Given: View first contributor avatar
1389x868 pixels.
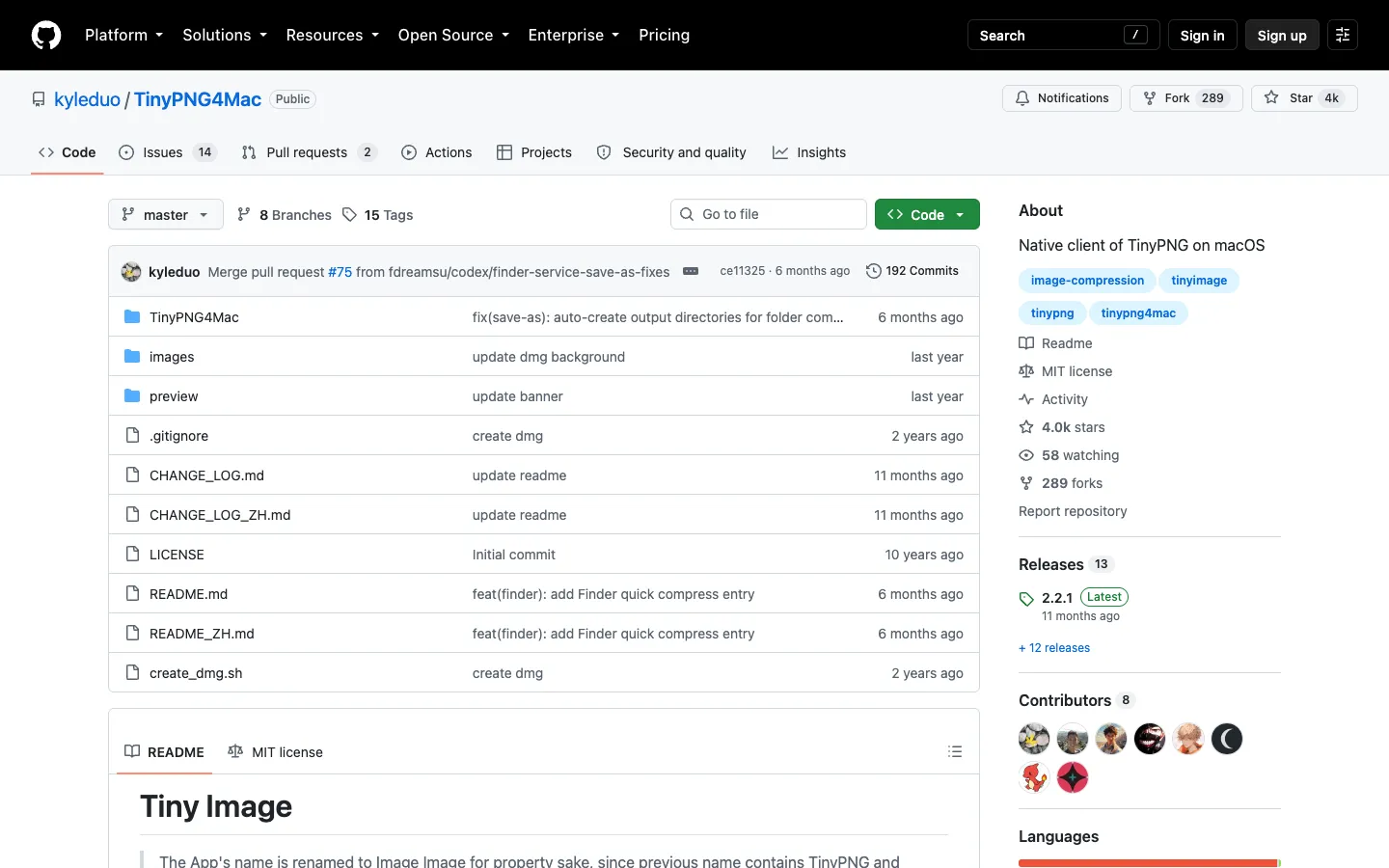Looking at the screenshot, I should (x=1034, y=739).
